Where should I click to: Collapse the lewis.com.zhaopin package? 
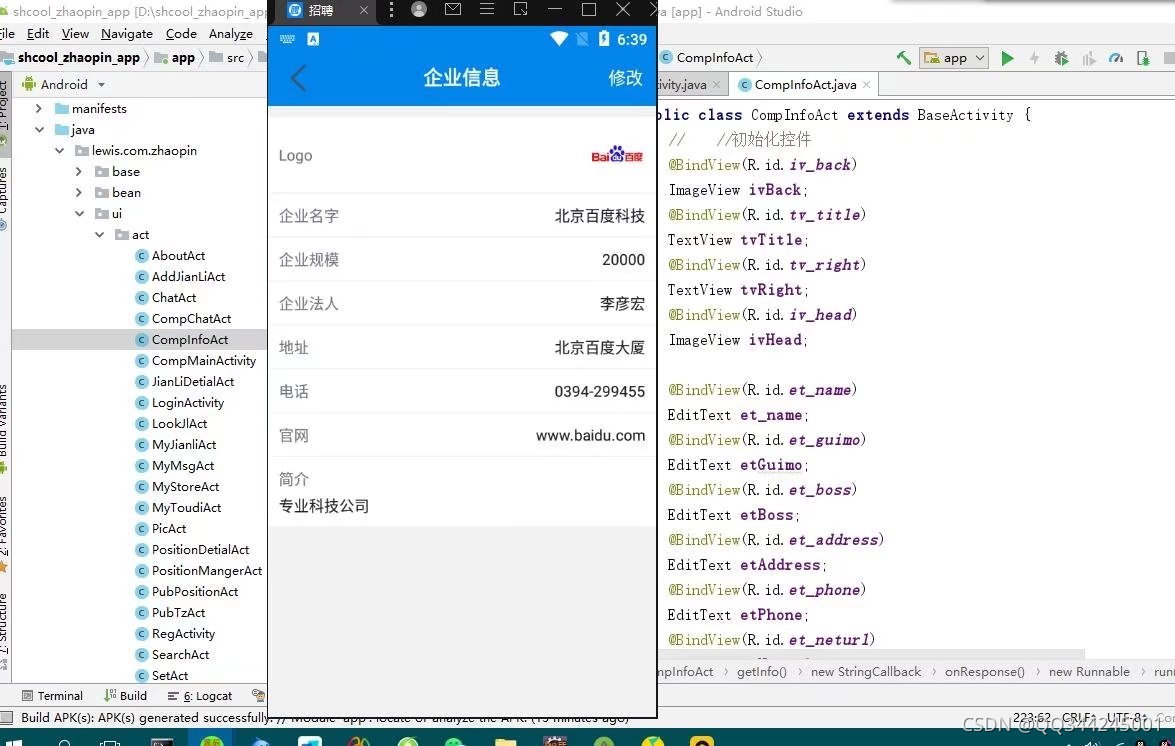click(59, 151)
